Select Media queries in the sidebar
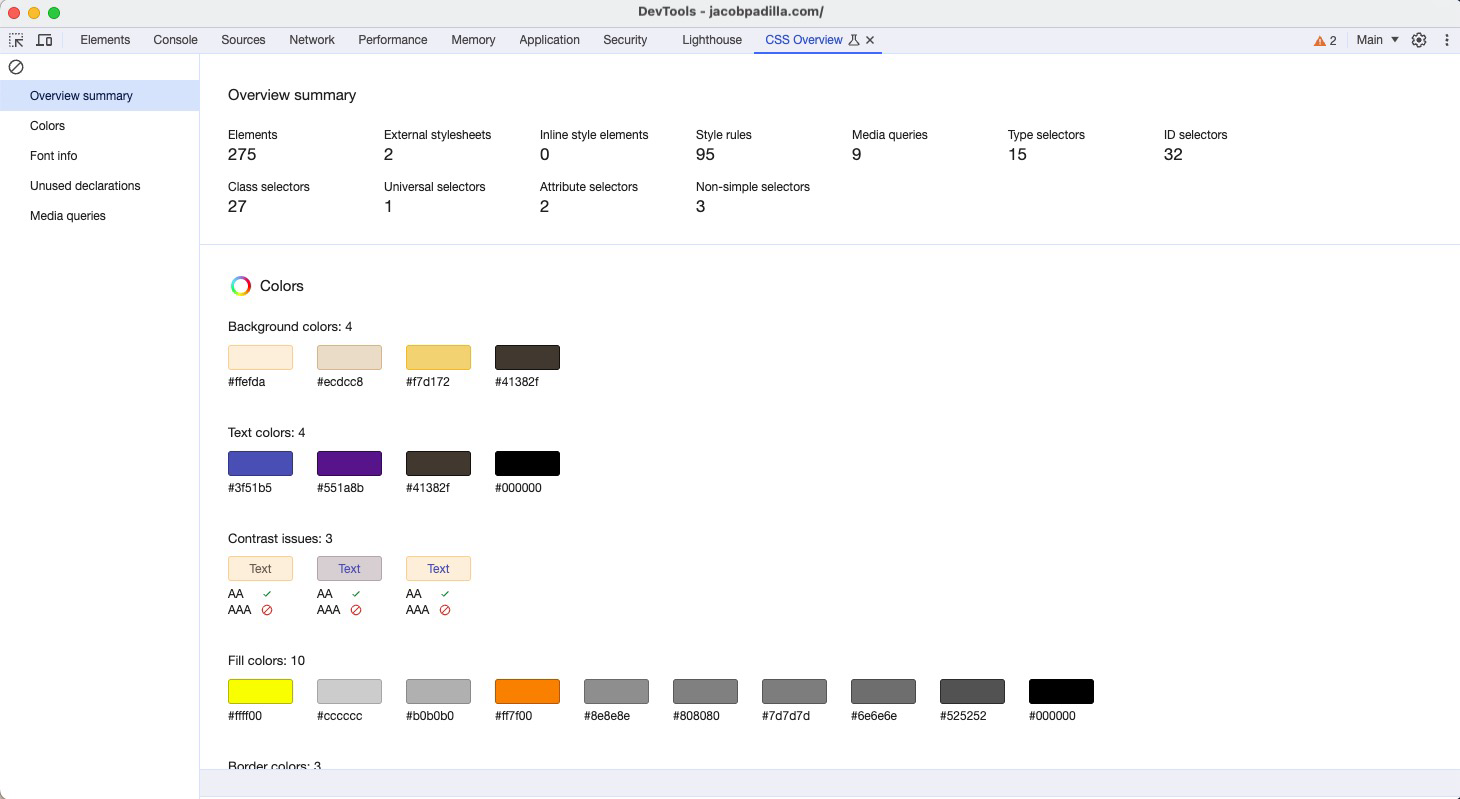Image resolution: width=1460 pixels, height=799 pixels. 67,216
